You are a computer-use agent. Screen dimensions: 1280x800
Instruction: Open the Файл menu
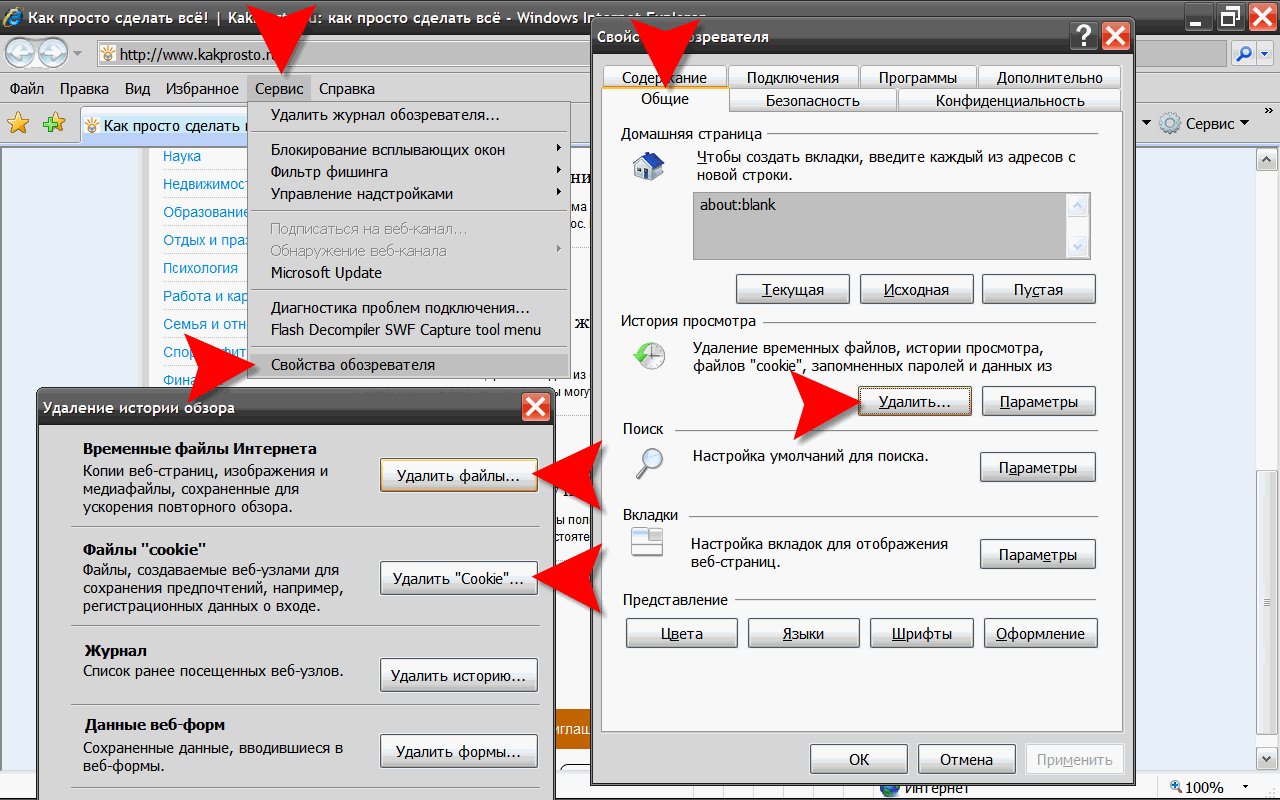[26, 89]
